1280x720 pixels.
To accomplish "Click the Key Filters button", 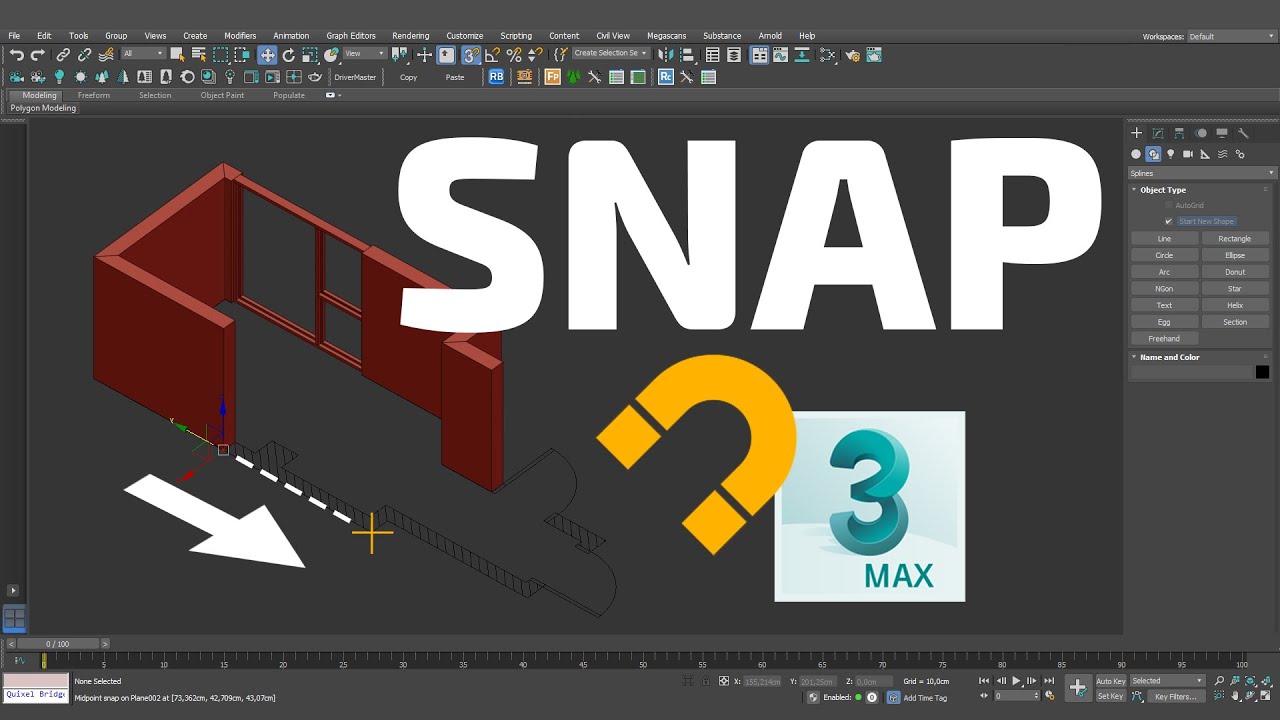I will coord(1175,696).
